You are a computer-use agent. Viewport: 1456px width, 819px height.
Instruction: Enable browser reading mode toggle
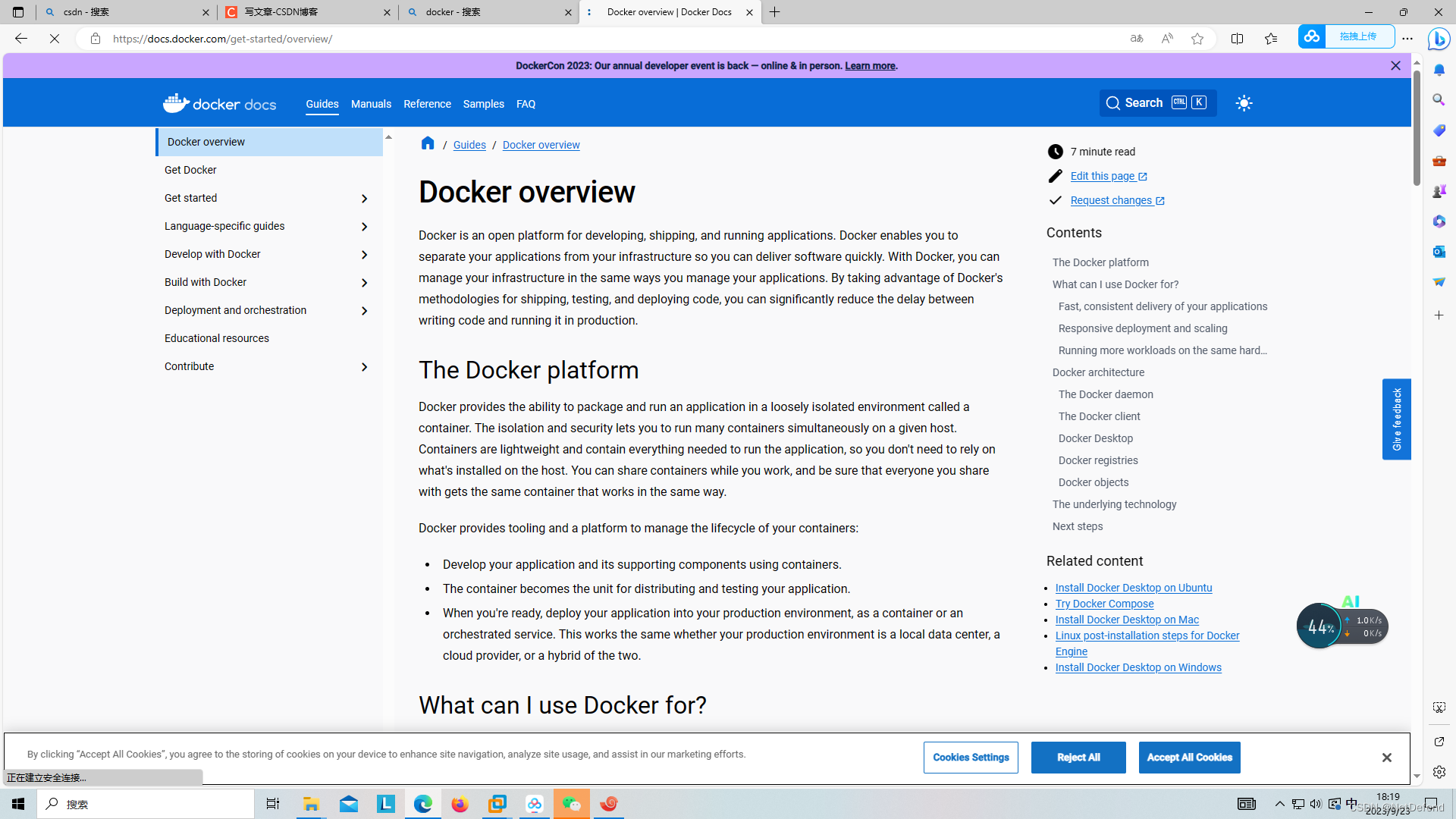[1237, 38]
